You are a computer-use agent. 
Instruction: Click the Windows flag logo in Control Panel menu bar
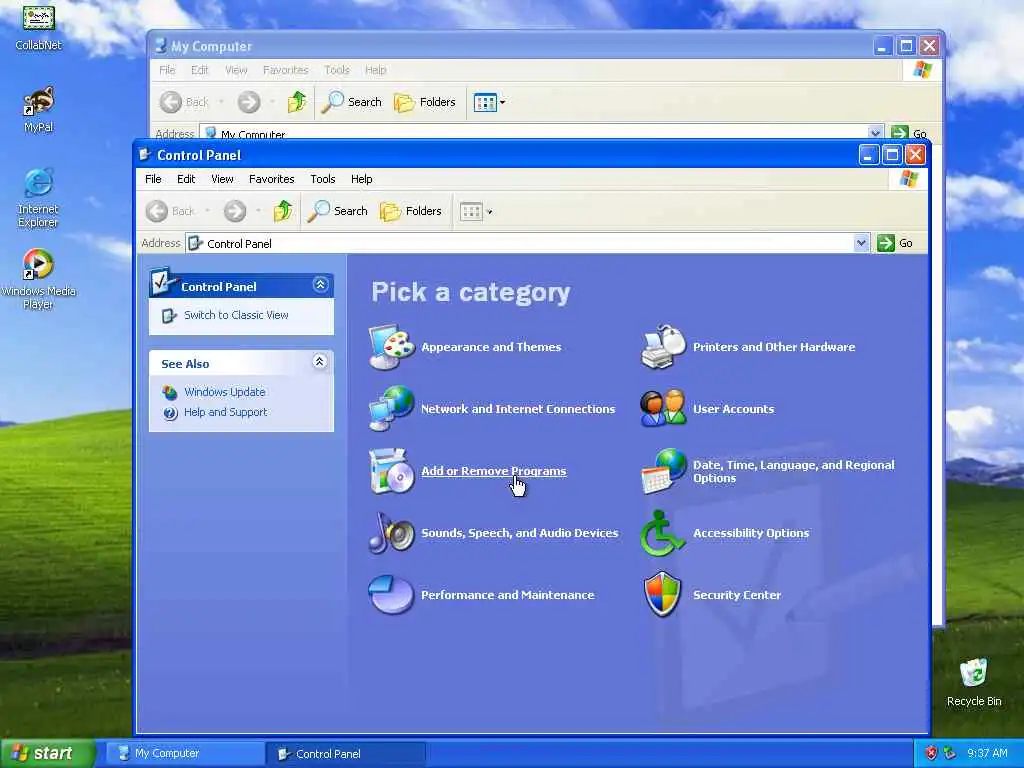pos(908,179)
